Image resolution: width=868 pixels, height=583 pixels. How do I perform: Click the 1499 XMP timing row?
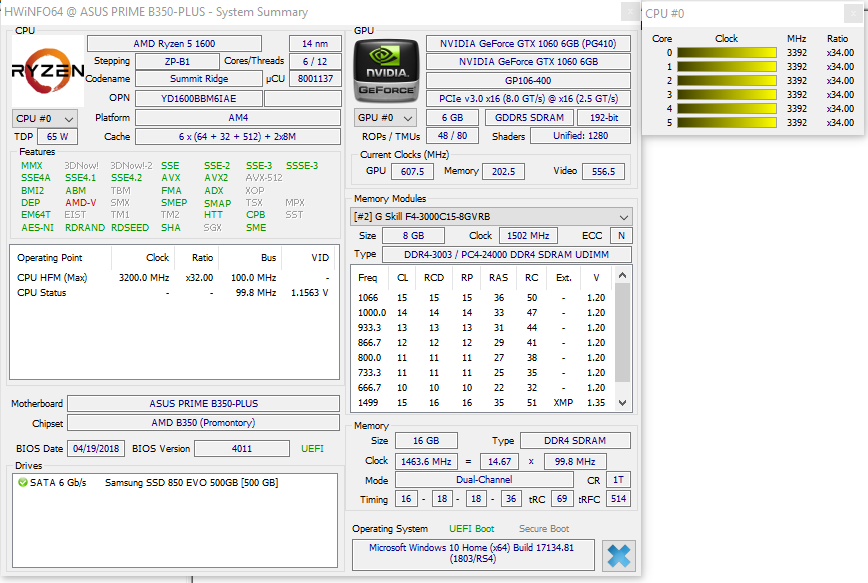(x=482, y=403)
